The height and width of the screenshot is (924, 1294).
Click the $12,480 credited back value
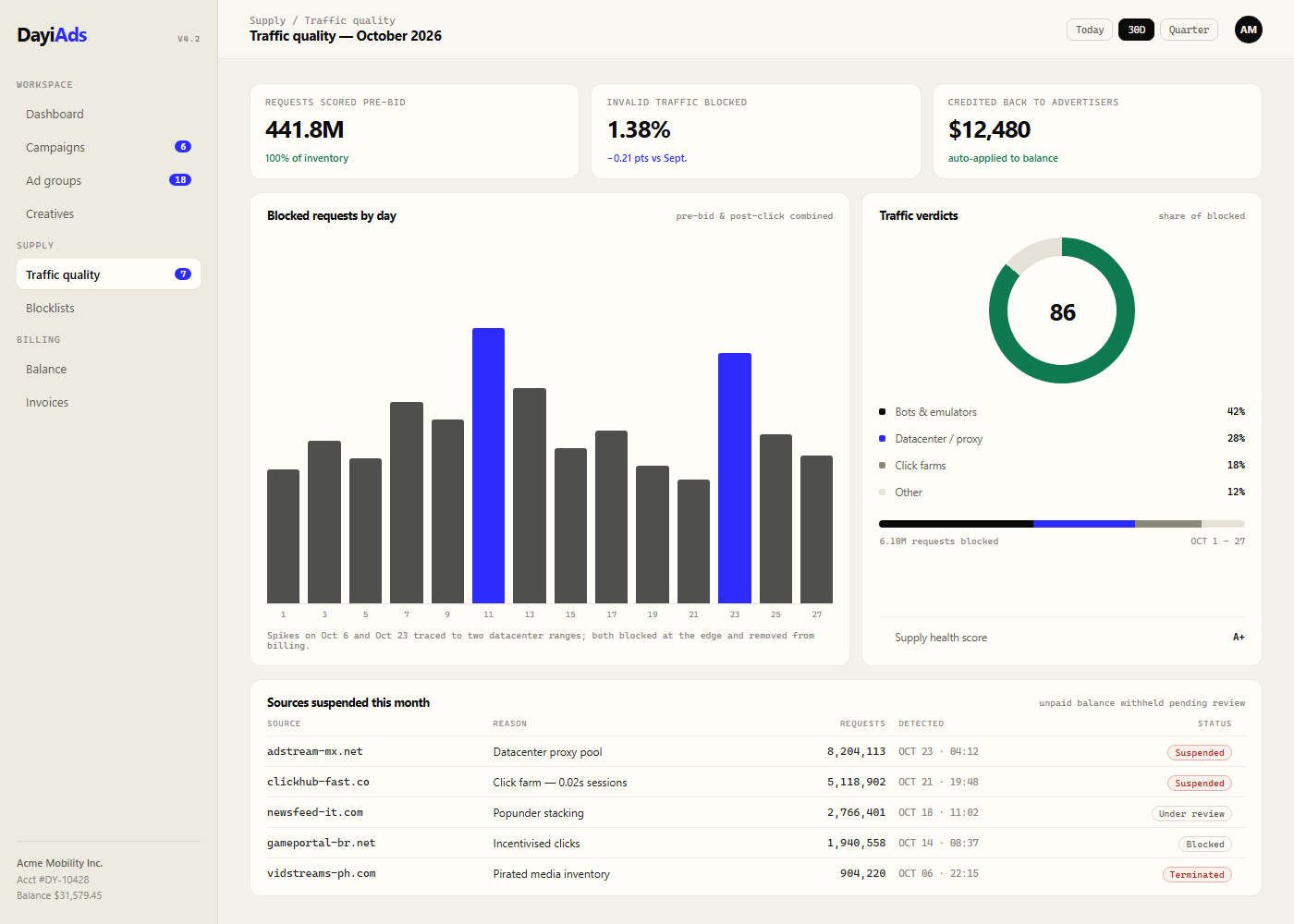point(989,129)
